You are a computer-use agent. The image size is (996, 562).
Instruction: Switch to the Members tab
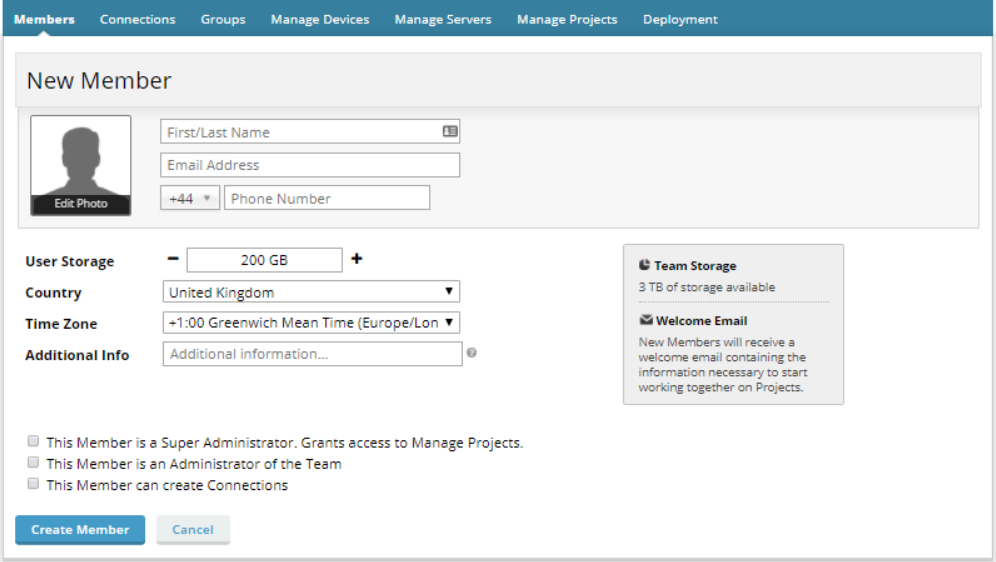[x=44, y=19]
